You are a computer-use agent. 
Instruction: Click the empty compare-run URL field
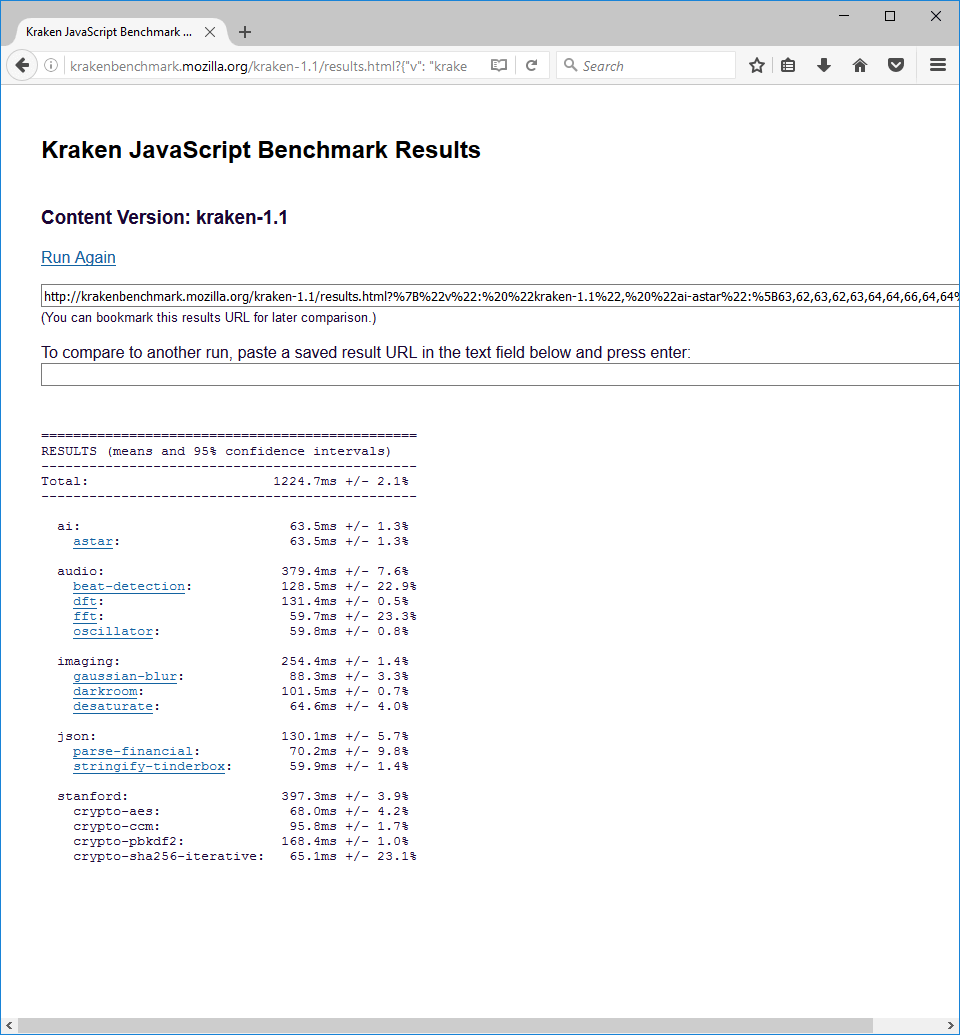[x=500, y=374]
